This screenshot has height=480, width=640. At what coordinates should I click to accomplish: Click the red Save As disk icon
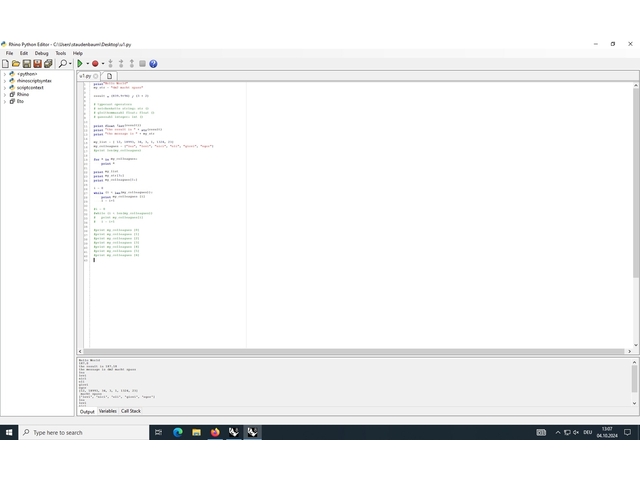point(38,64)
